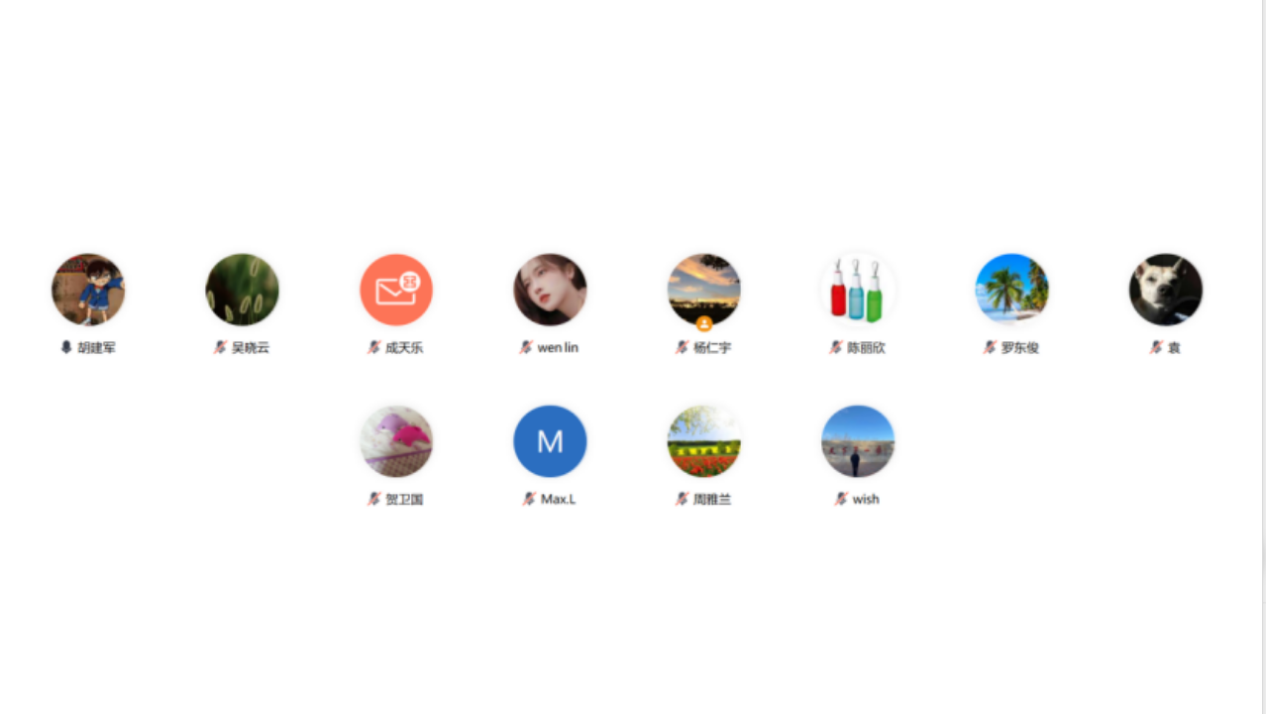Image resolution: width=1266 pixels, height=714 pixels.
Task: Click the vertical scrollbar at the right edge
Action: [x=1263, y=357]
